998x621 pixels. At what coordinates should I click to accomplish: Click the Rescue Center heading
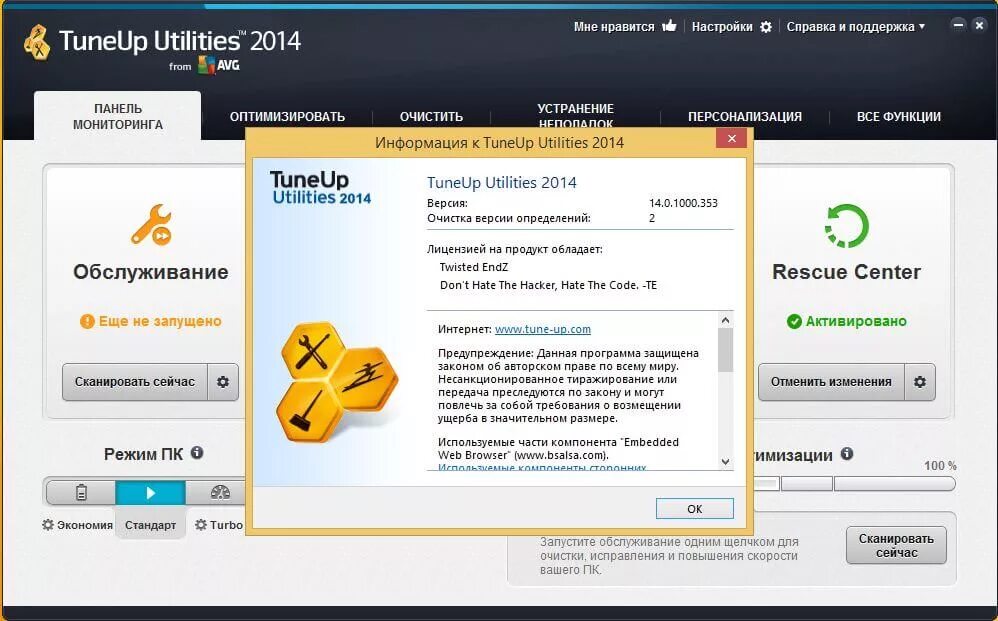click(847, 272)
